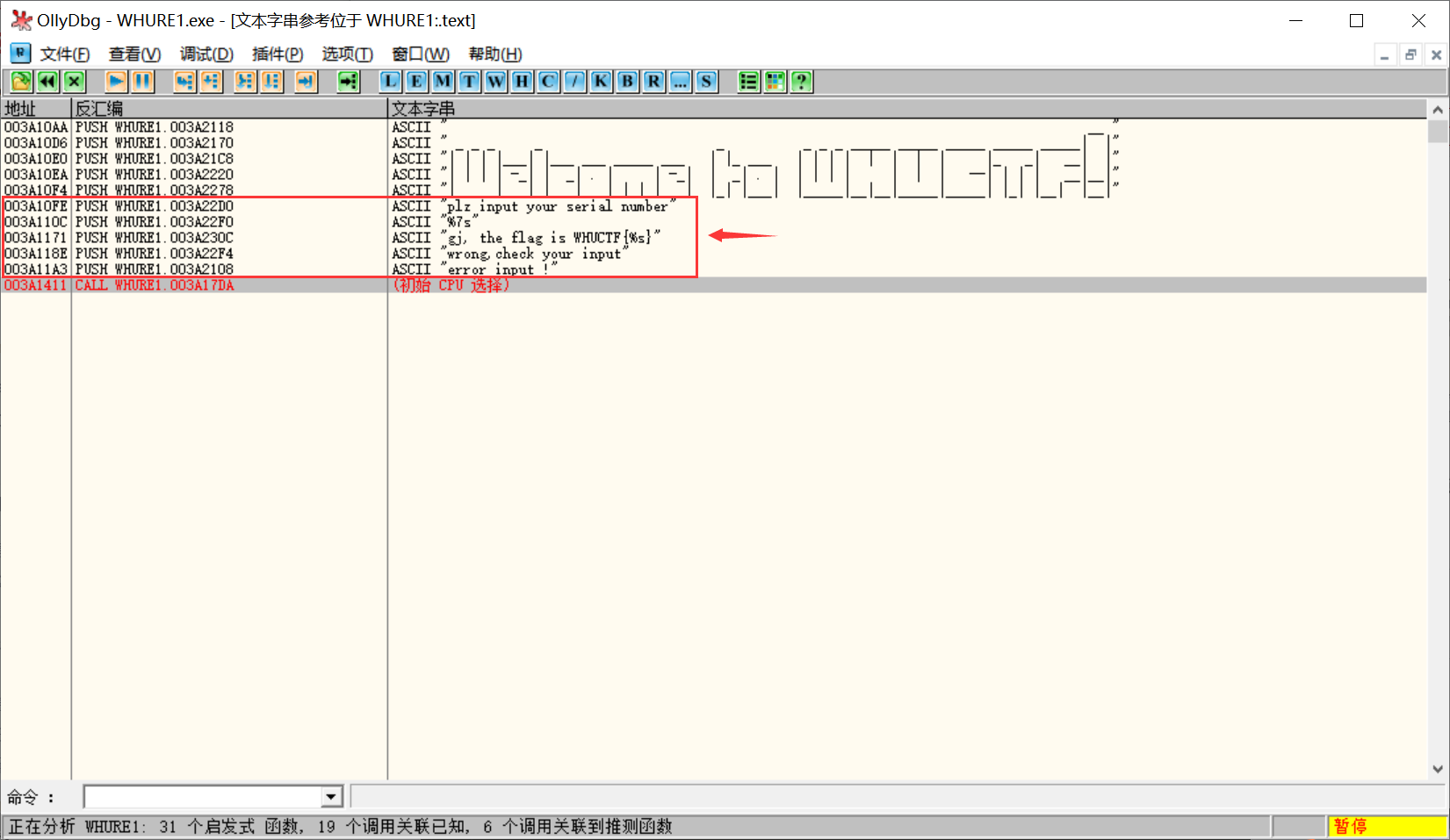The width and height of the screenshot is (1450, 840).
Task: Click the Step into toolbar icon
Action: click(184, 82)
